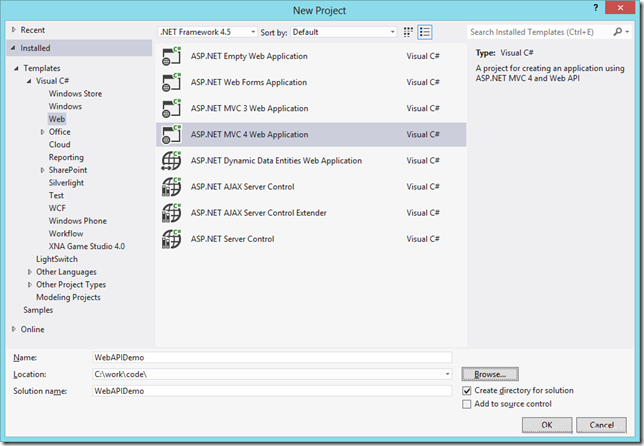Click the ASP.NET Server Control icon
This screenshot has height=446, width=644.
coord(171,239)
